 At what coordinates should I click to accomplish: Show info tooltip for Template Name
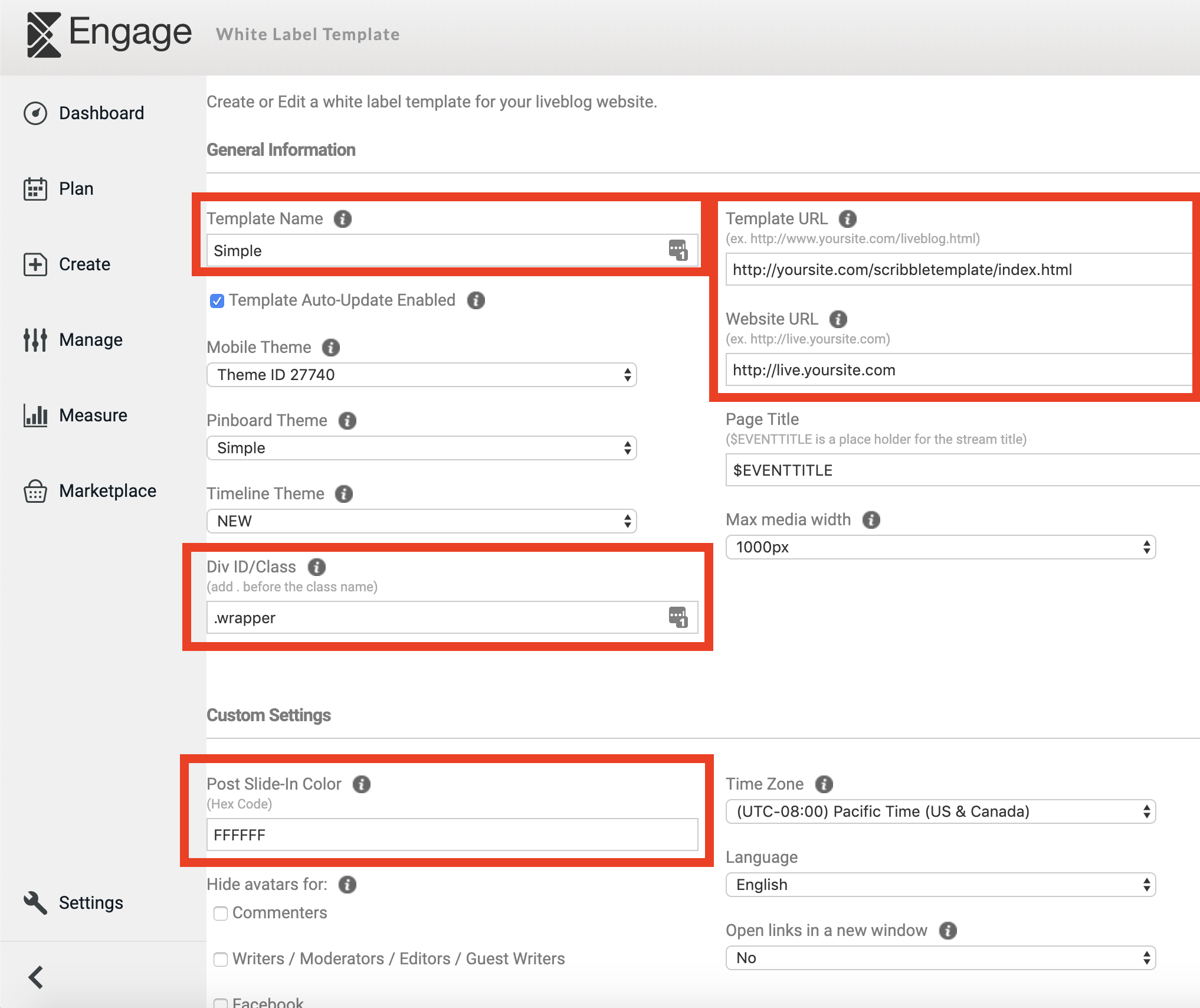[343, 219]
